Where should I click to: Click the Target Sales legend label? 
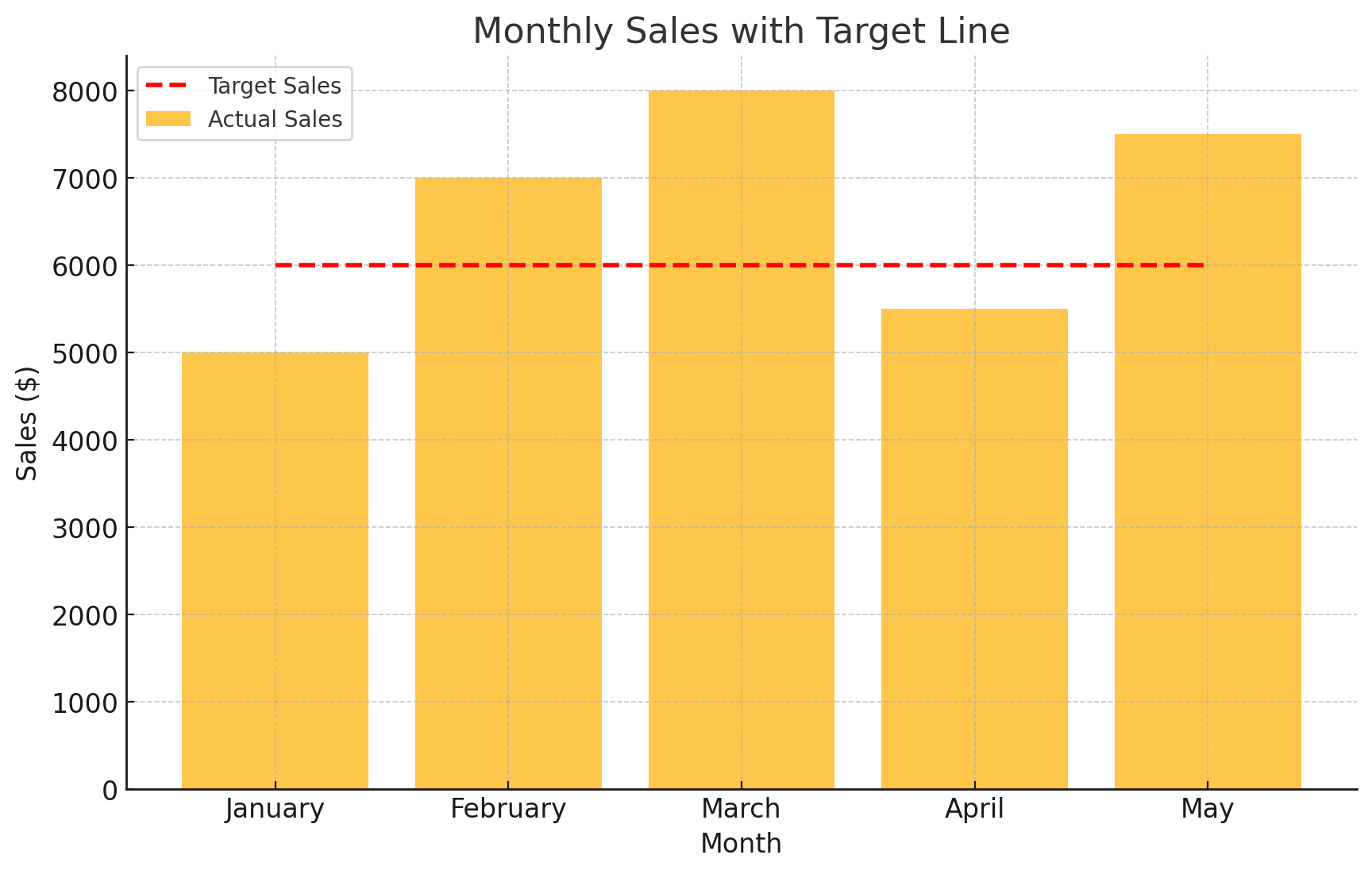(274, 86)
